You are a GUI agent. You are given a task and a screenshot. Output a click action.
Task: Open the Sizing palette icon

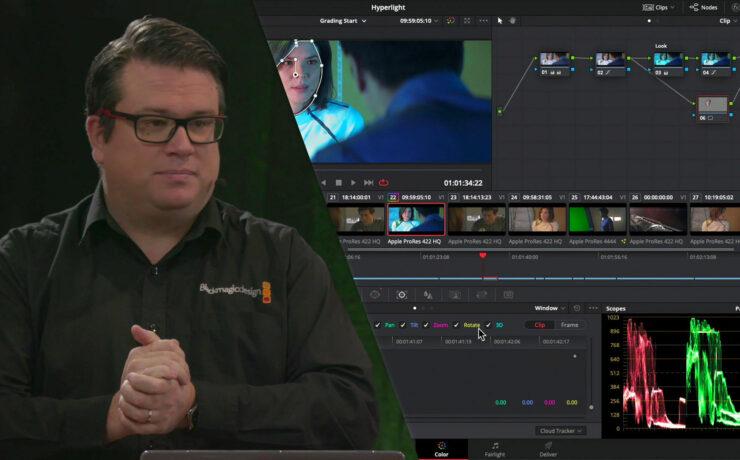481,295
